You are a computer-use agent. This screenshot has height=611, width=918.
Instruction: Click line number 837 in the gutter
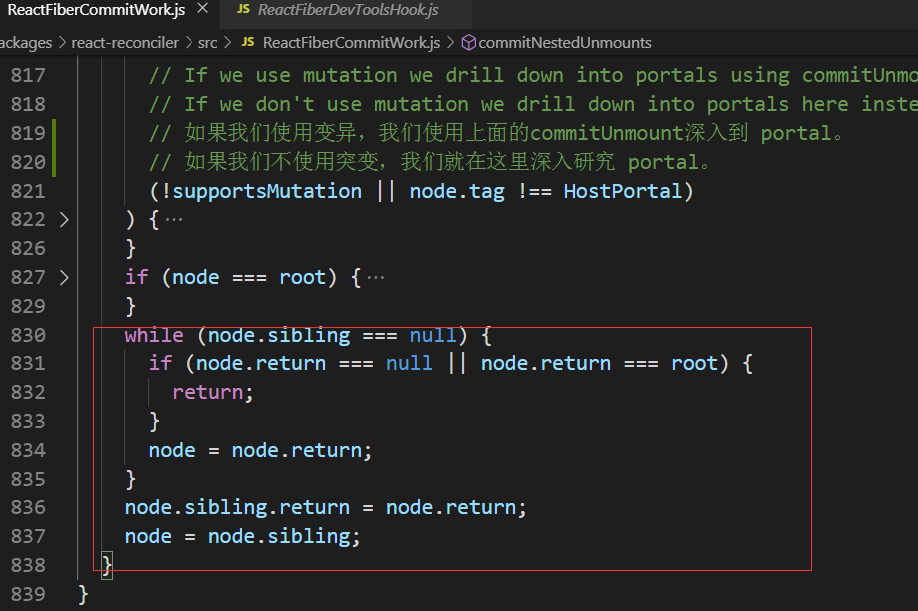coord(28,537)
